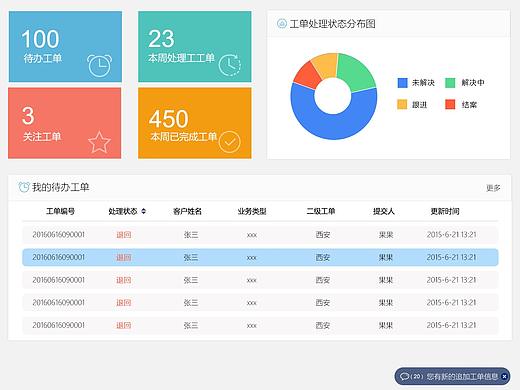Click 我的待办工单 section title
This screenshot has width=520, height=390.
tap(61, 187)
